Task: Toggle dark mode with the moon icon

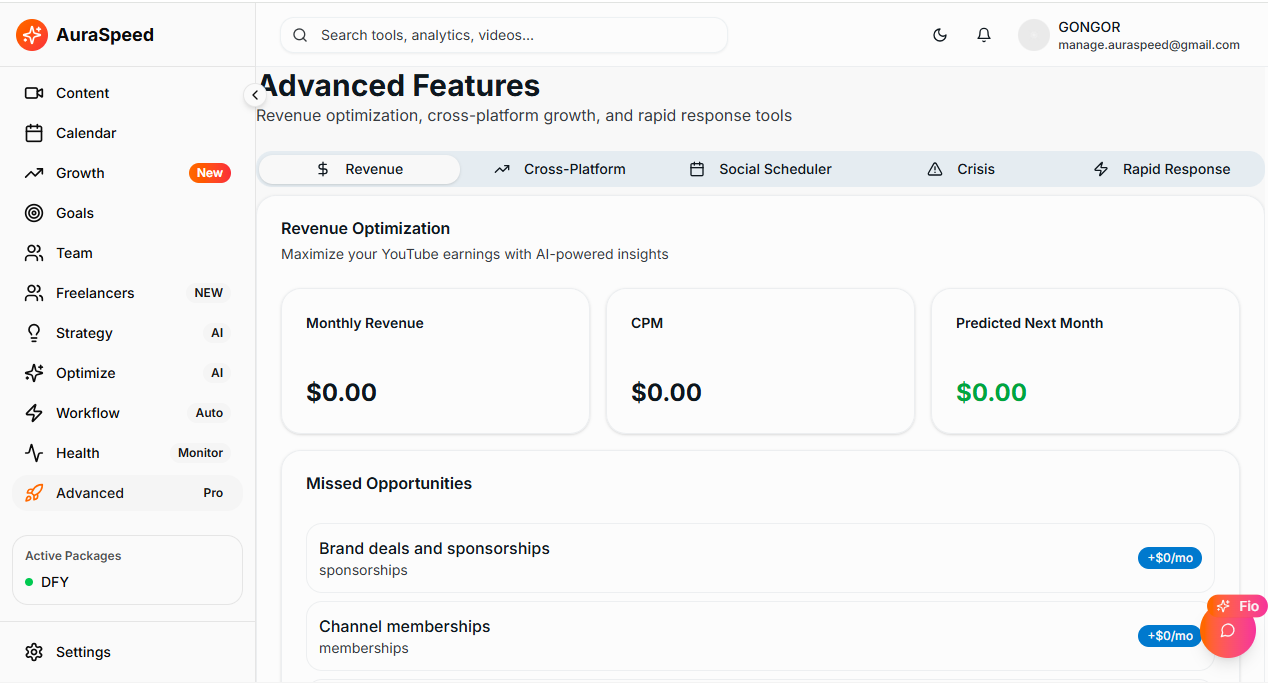Action: coord(939,34)
